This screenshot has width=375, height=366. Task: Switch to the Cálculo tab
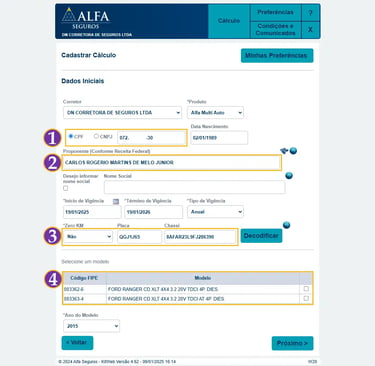pyautogui.click(x=229, y=21)
